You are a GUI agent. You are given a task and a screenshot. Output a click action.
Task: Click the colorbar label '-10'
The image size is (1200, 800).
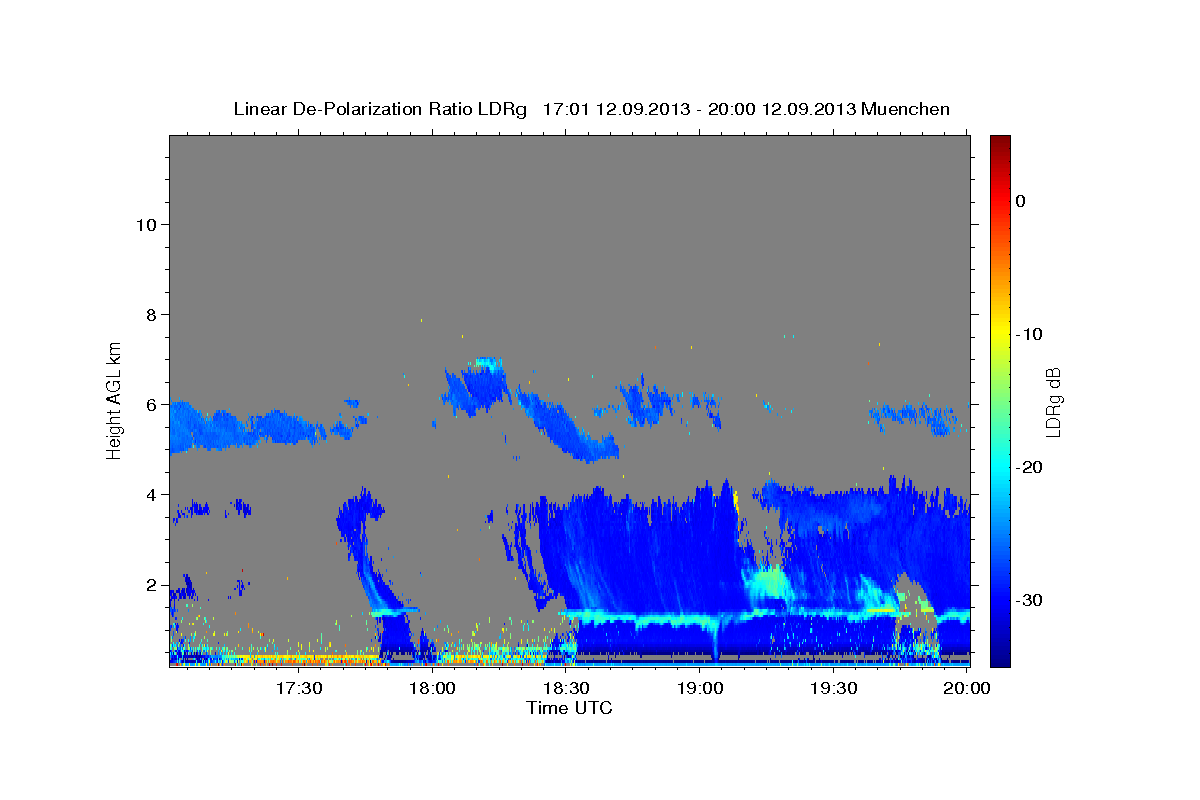[1029, 334]
